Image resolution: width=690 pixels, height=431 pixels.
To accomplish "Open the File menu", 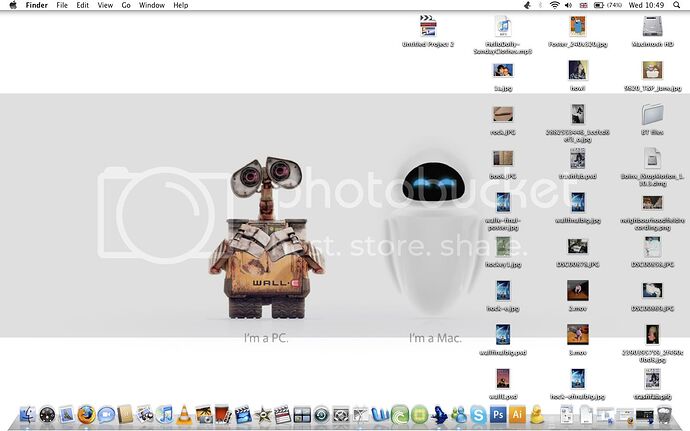I will click(62, 6).
